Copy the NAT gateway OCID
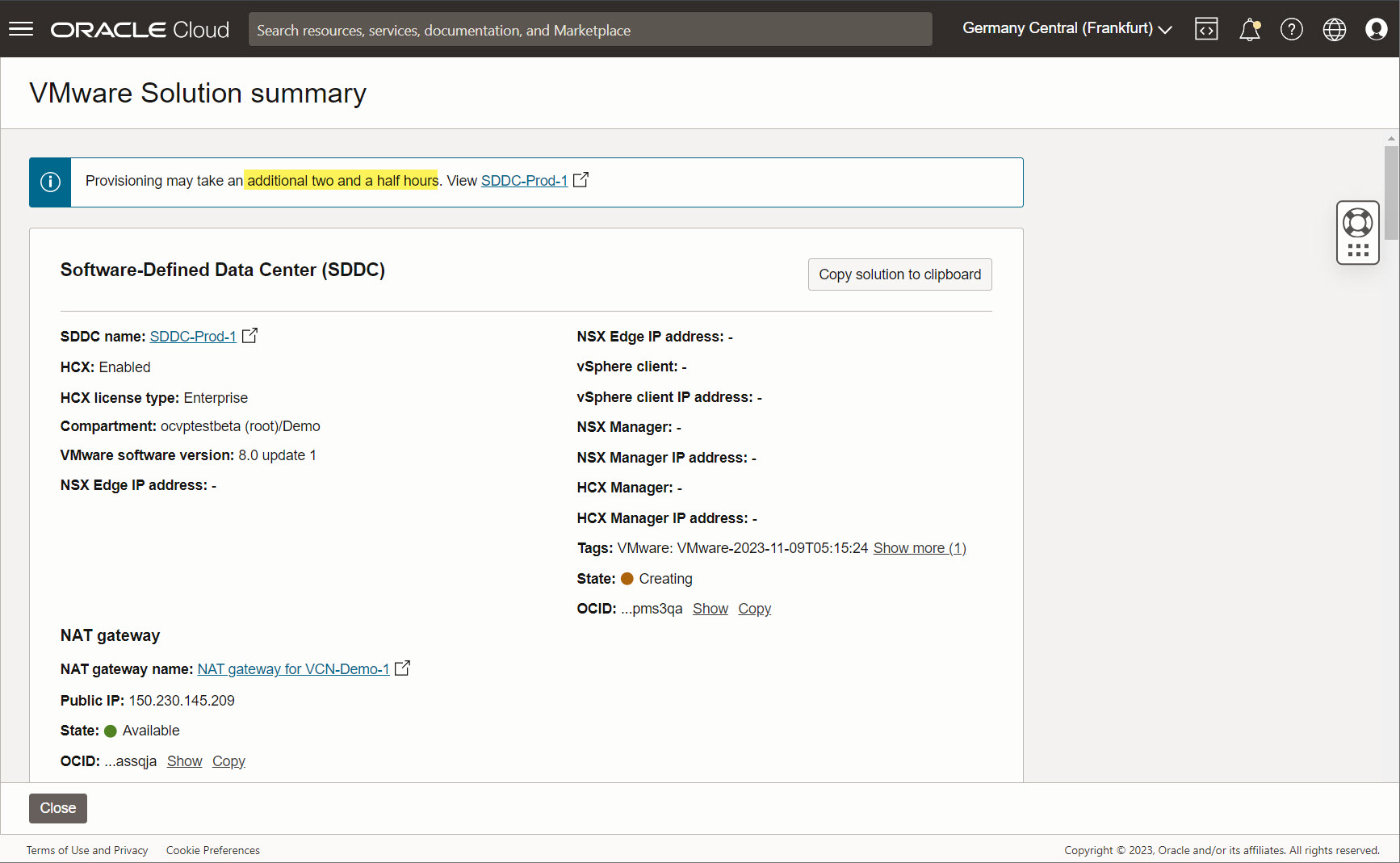Image resolution: width=1400 pixels, height=863 pixels. pos(228,760)
